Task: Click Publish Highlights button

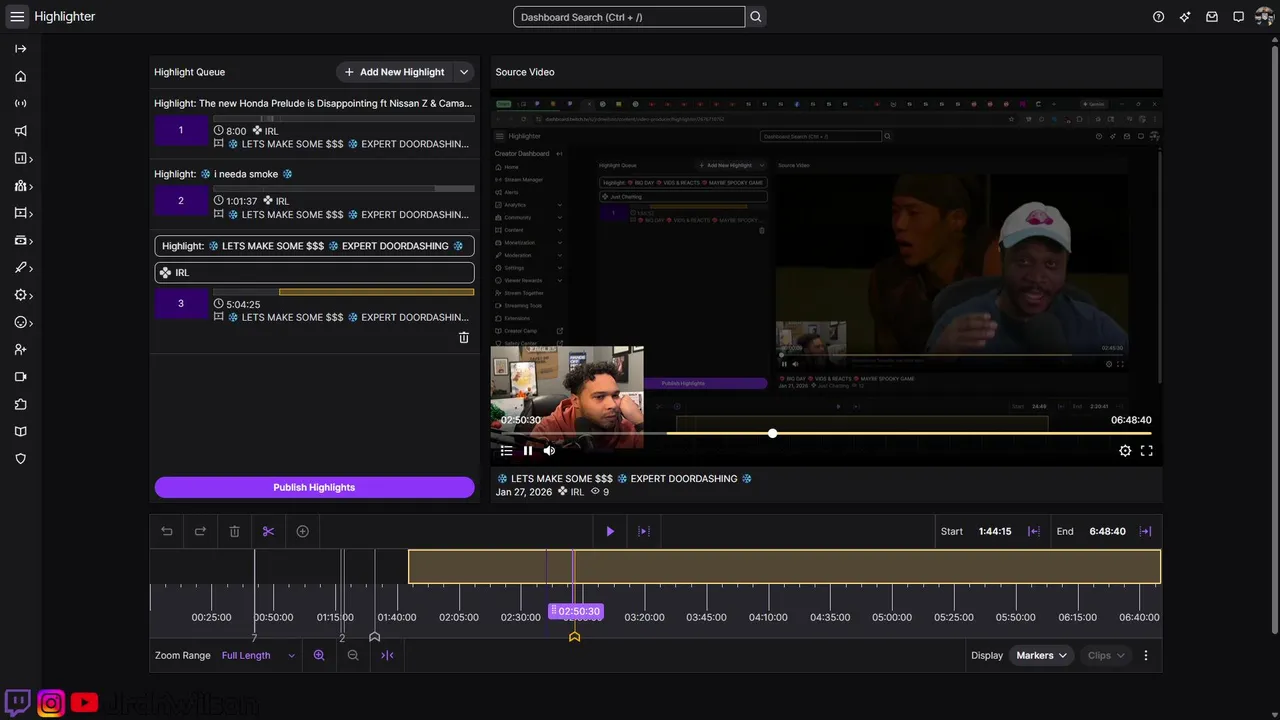Action: coord(314,487)
